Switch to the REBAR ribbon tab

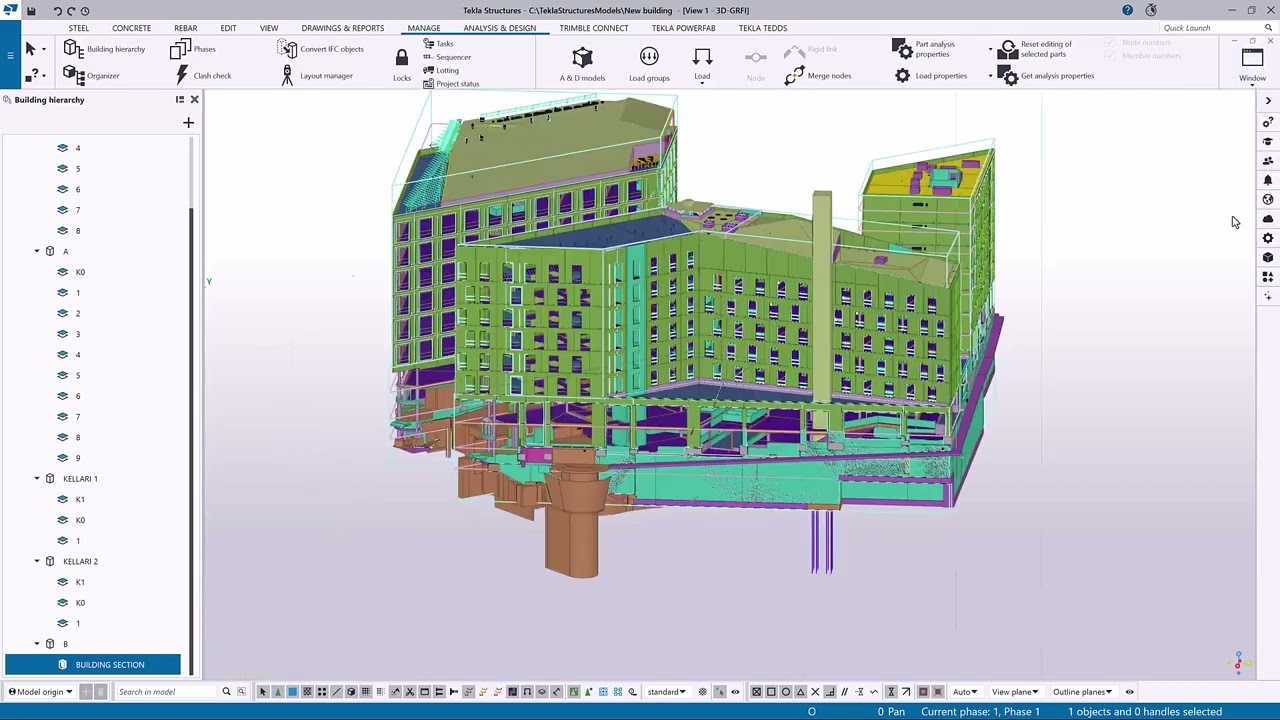[x=185, y=28]
